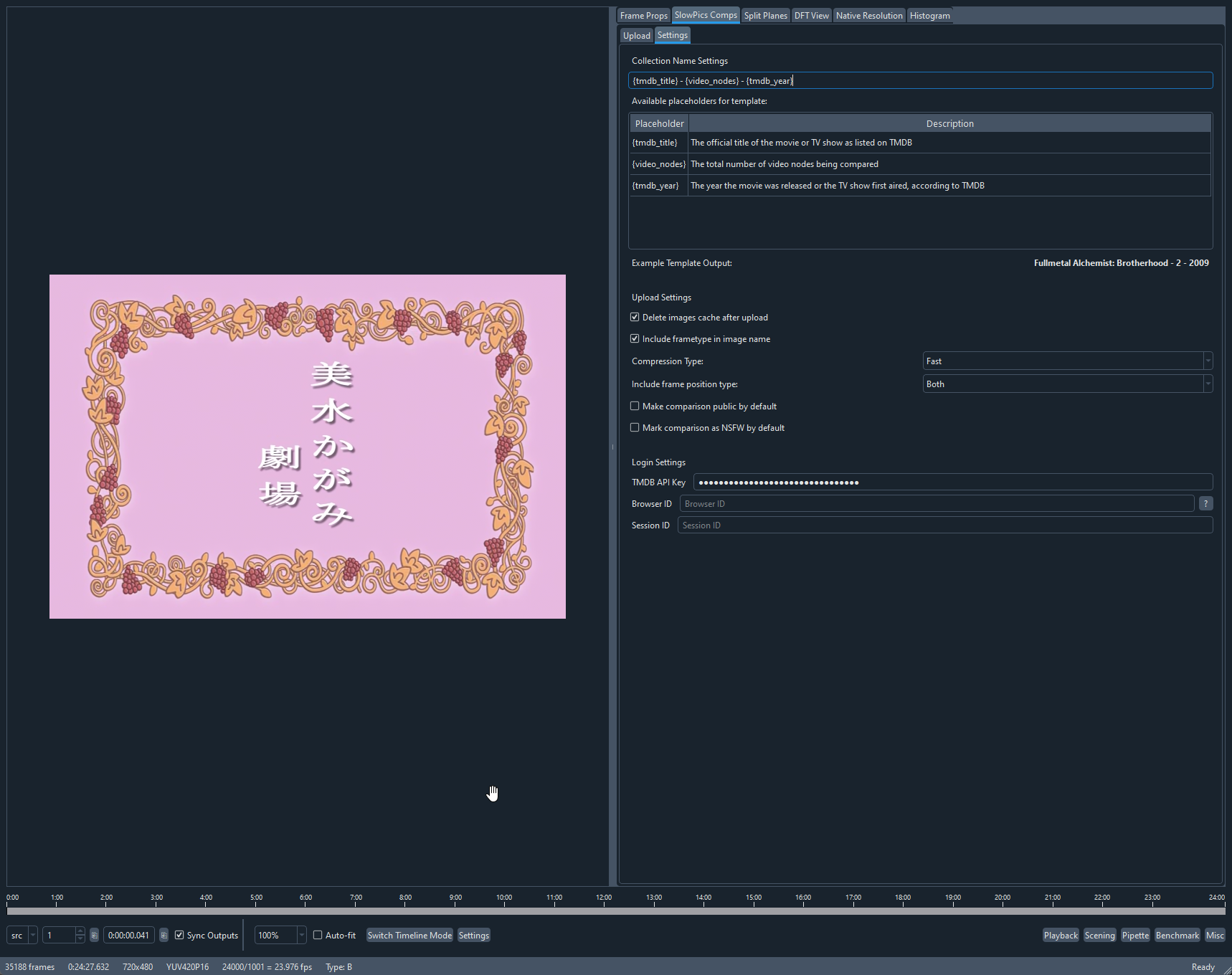The width and height of the screenshot is (1232, 975).
Task: Toggle the Pipette toolbar panel
Action: pyautogui.click(x=1135, y=935)
